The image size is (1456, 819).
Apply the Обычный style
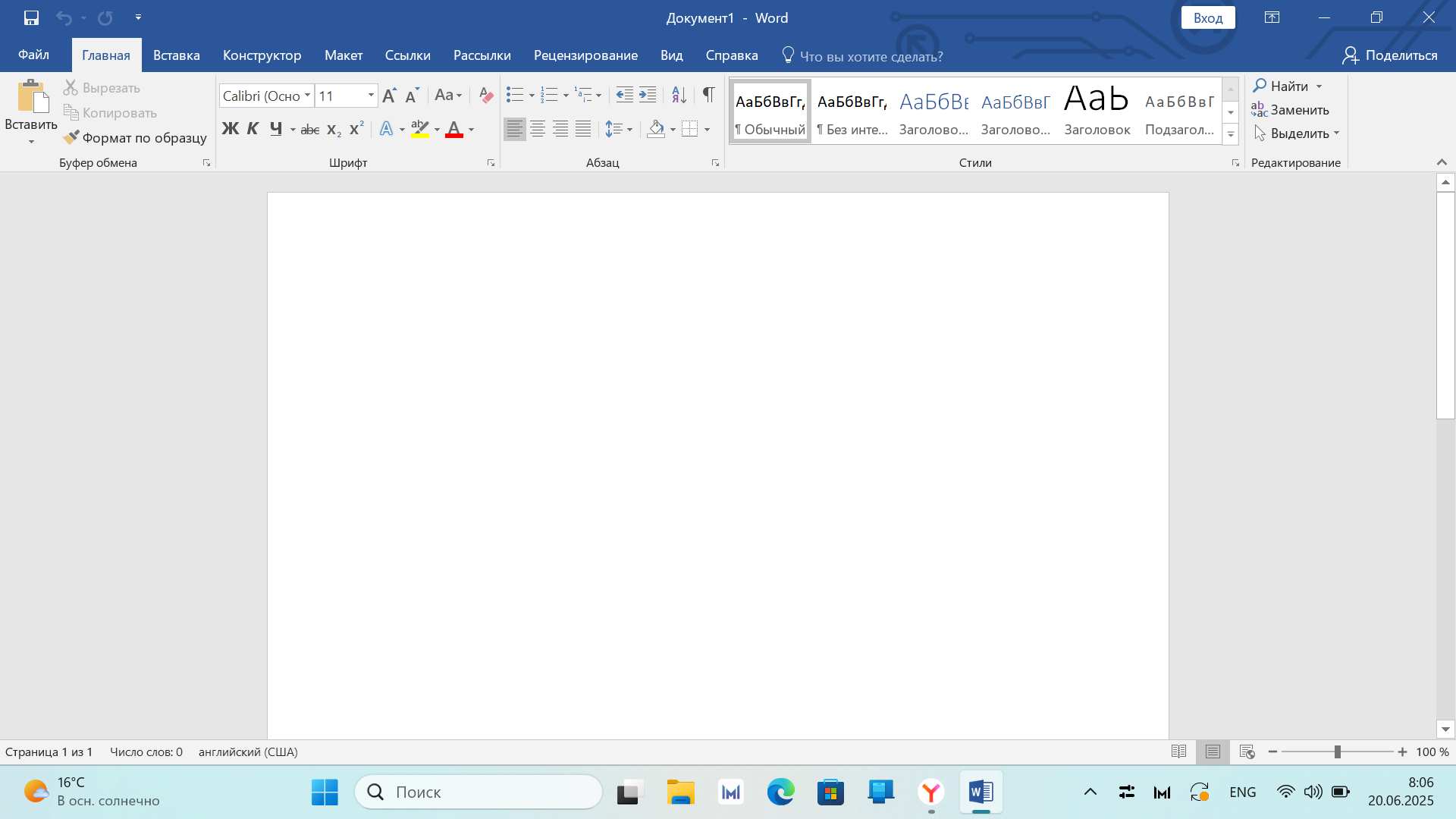[770, 111]
